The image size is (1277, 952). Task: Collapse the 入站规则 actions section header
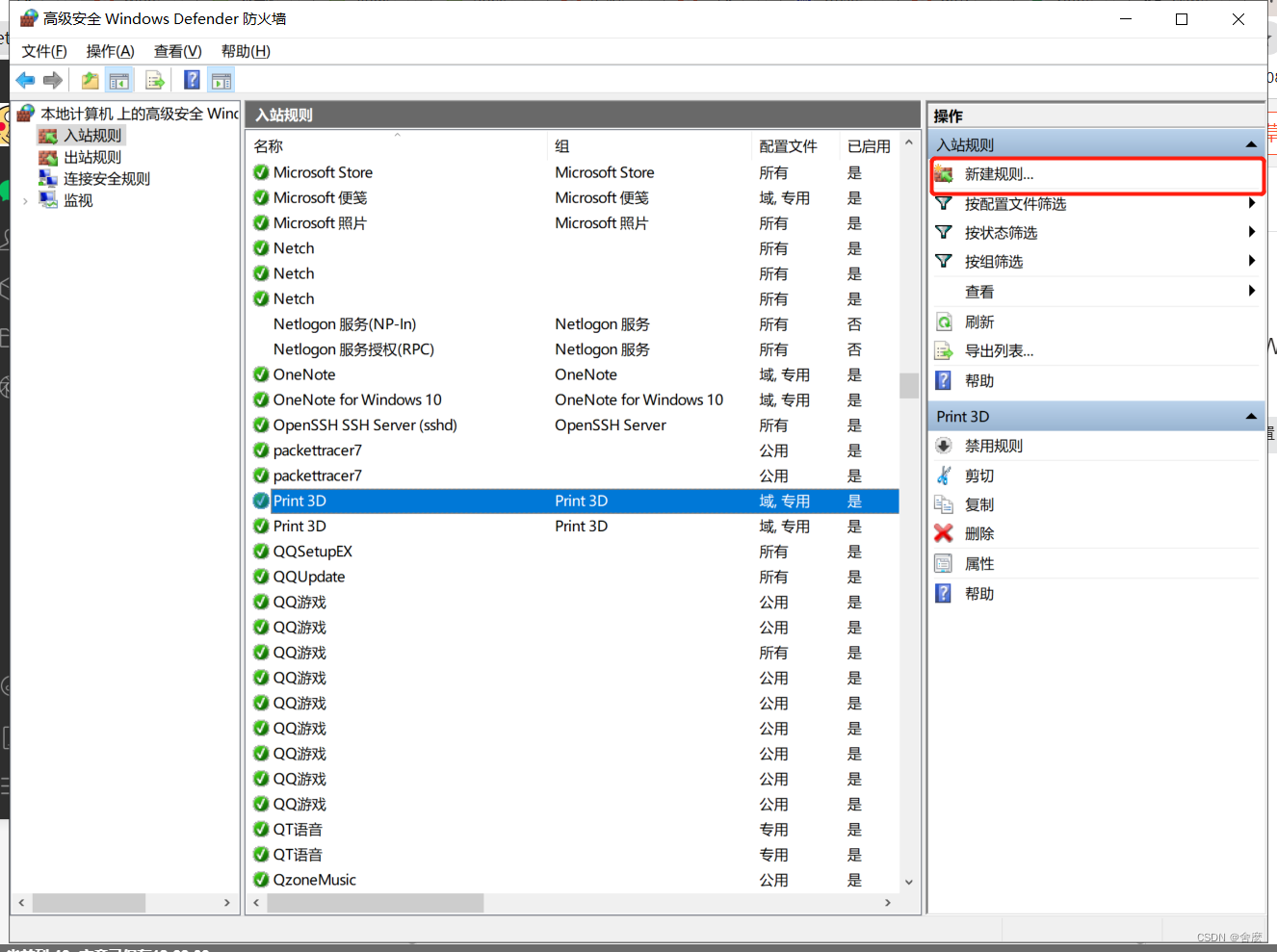click(1096, 144)
